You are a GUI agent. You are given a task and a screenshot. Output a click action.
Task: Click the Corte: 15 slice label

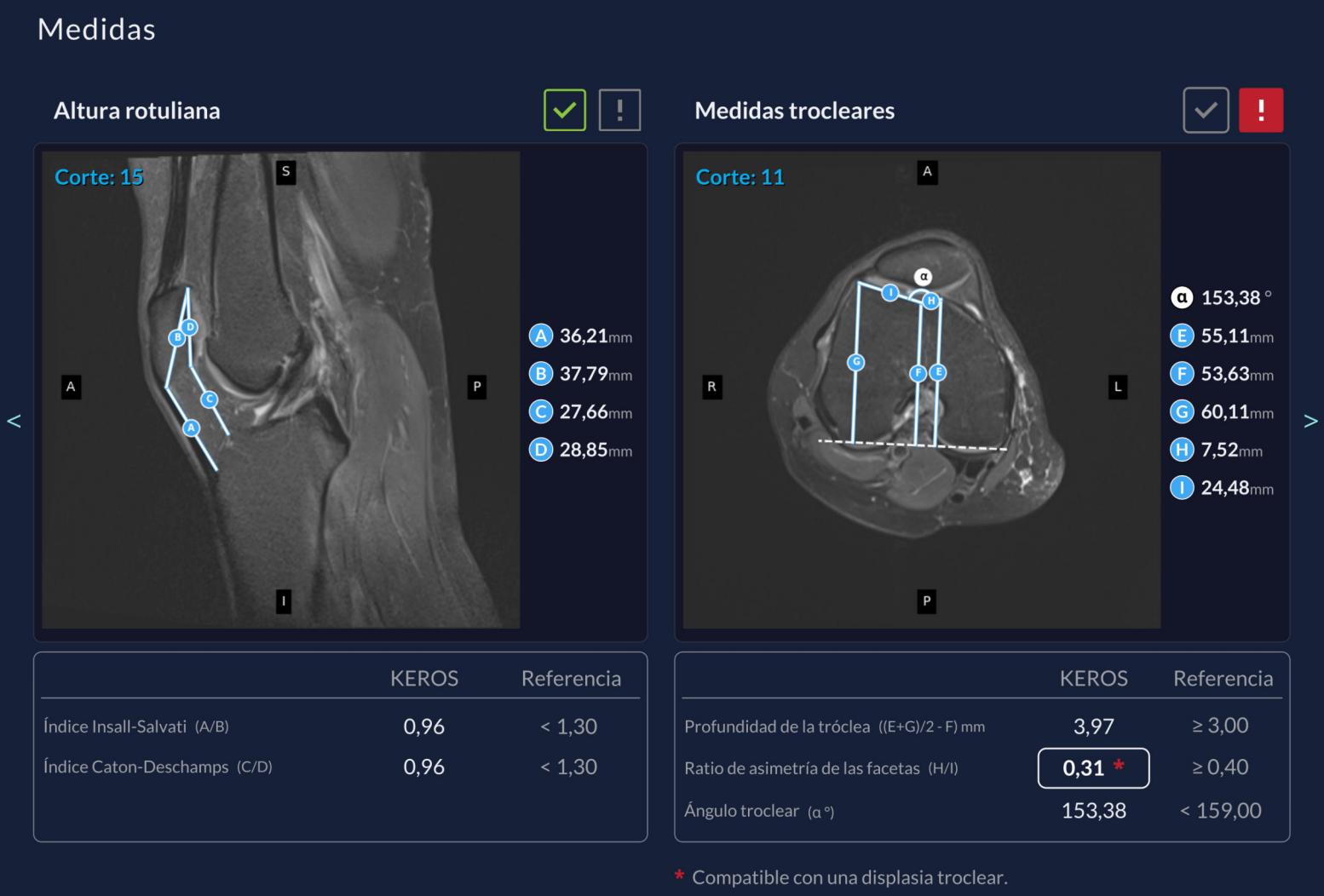pyautogui.click(x=99, y=177)
